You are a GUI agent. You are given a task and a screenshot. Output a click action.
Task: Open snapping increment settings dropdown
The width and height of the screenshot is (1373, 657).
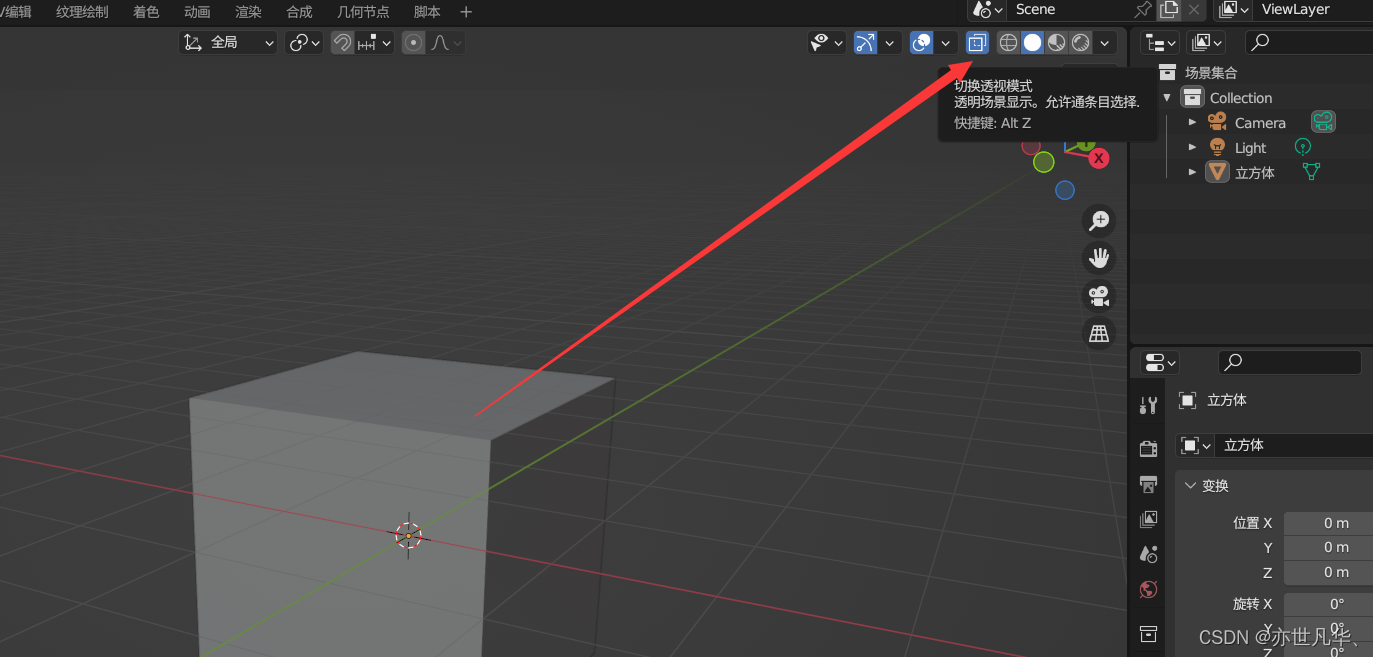point(375,43)
